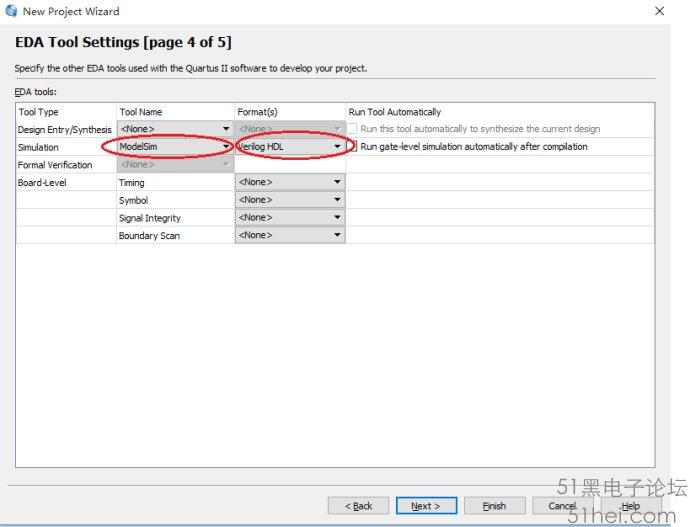Viewport: 690px width, 527px height.
Task: Go to previous page with Back button
Action: pos(358,506)
